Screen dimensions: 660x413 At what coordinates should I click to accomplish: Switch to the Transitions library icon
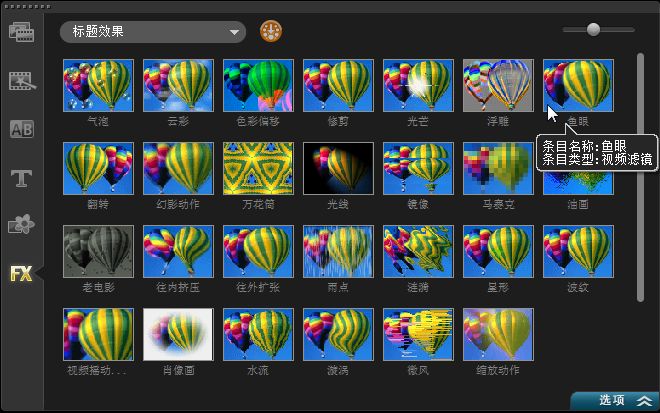[x=22, y=80]
